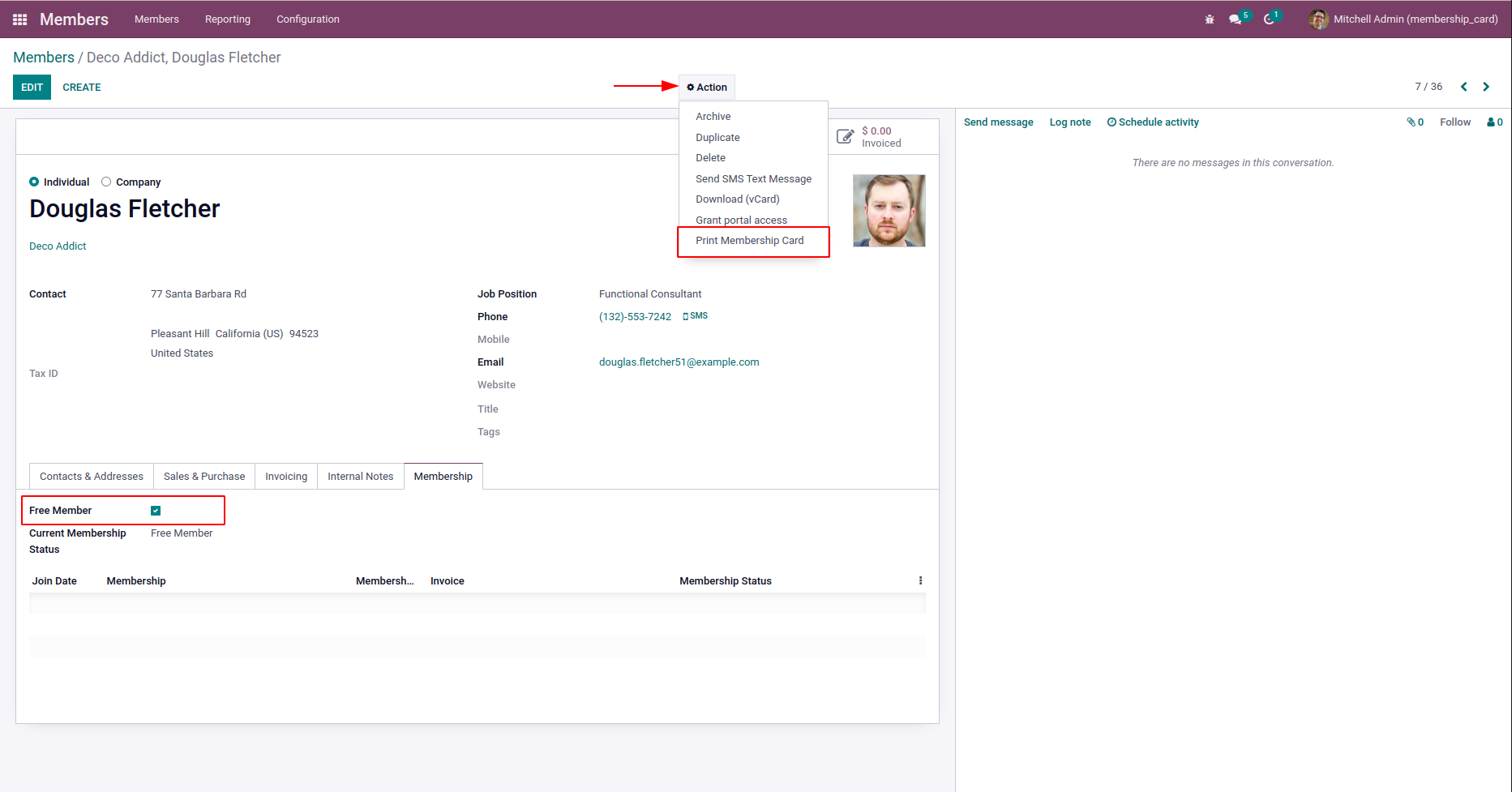This screenshot has height=792, width=1512.
Task: Switch to Membership tab
Action: 443,477
